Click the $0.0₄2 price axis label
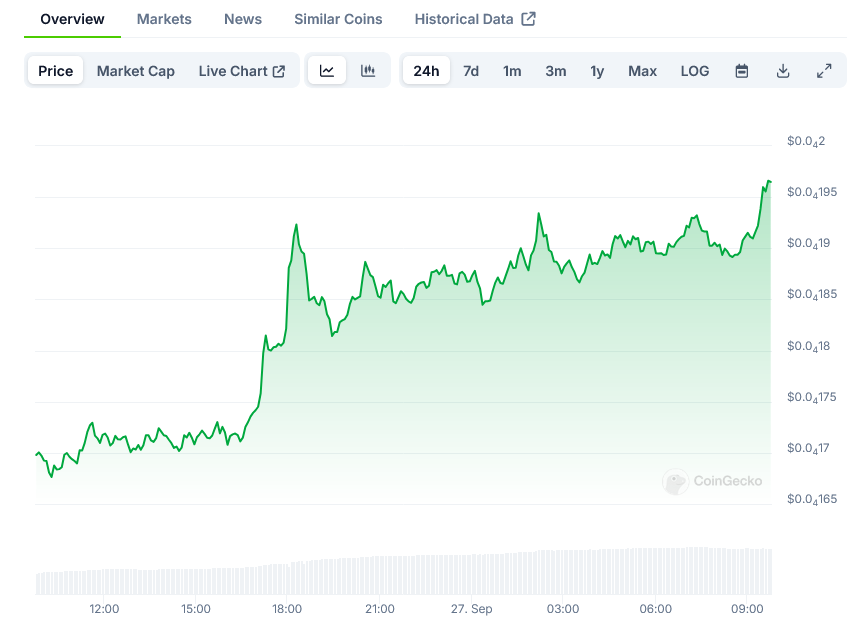The width and height of the screenshot is (847, 636). 806,142
